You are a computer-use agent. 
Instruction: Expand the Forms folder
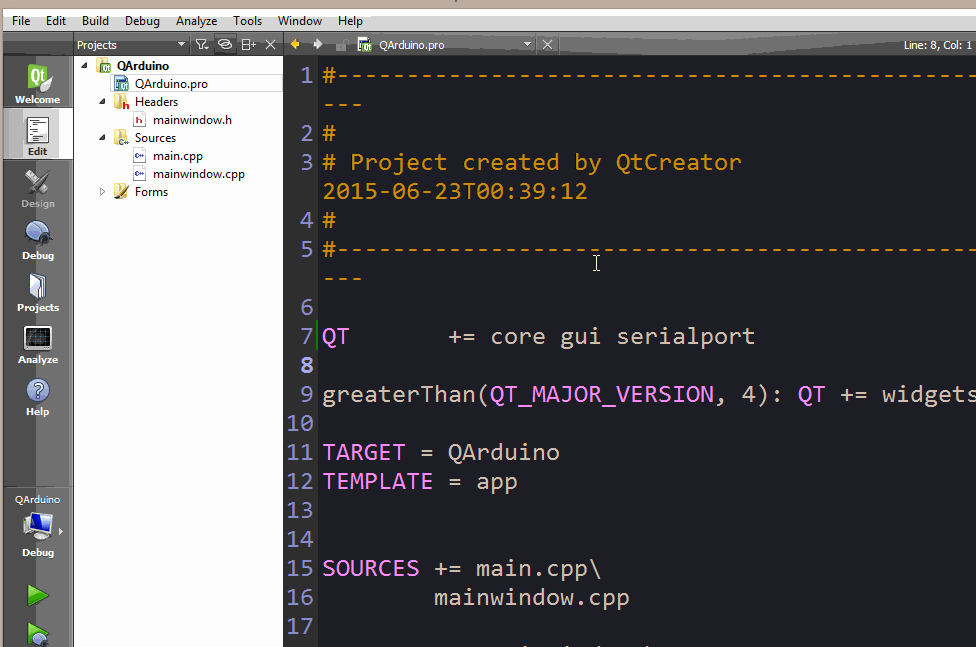[x=103, y=192]
